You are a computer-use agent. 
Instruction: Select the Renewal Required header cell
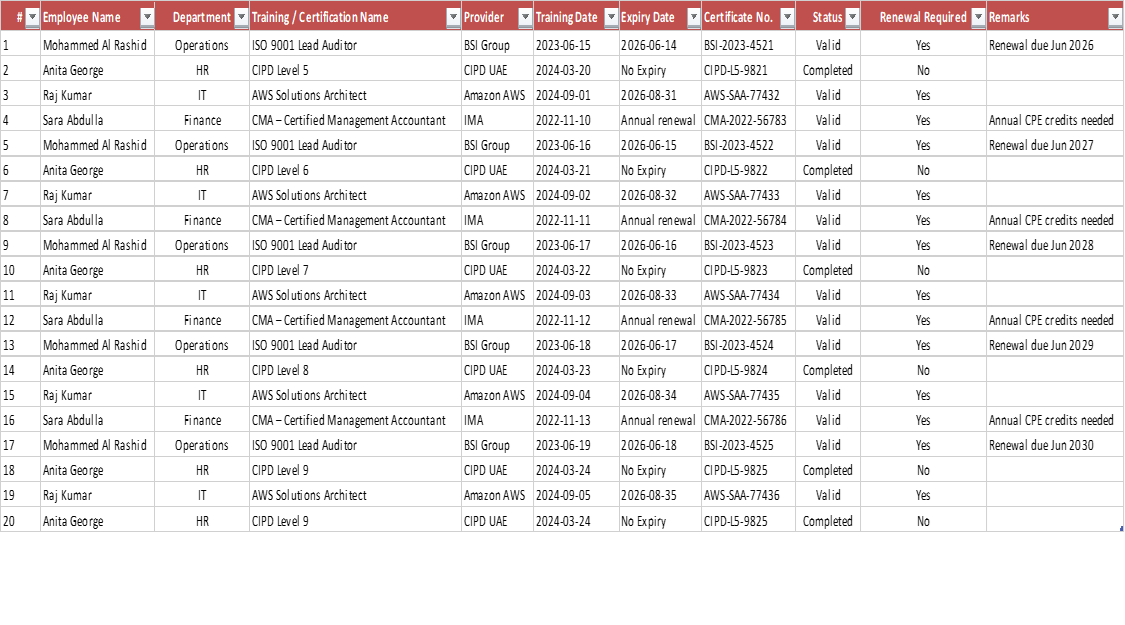923,17
